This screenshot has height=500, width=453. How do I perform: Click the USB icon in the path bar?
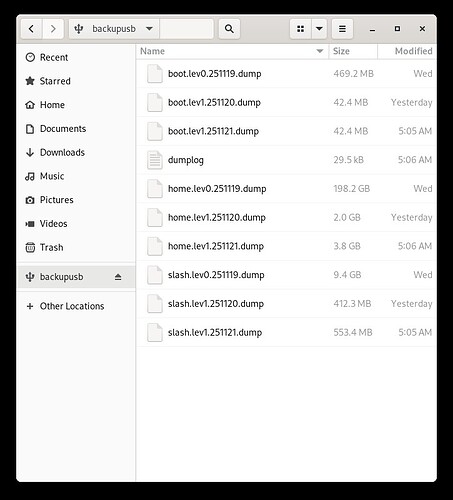tap(79, 29)
